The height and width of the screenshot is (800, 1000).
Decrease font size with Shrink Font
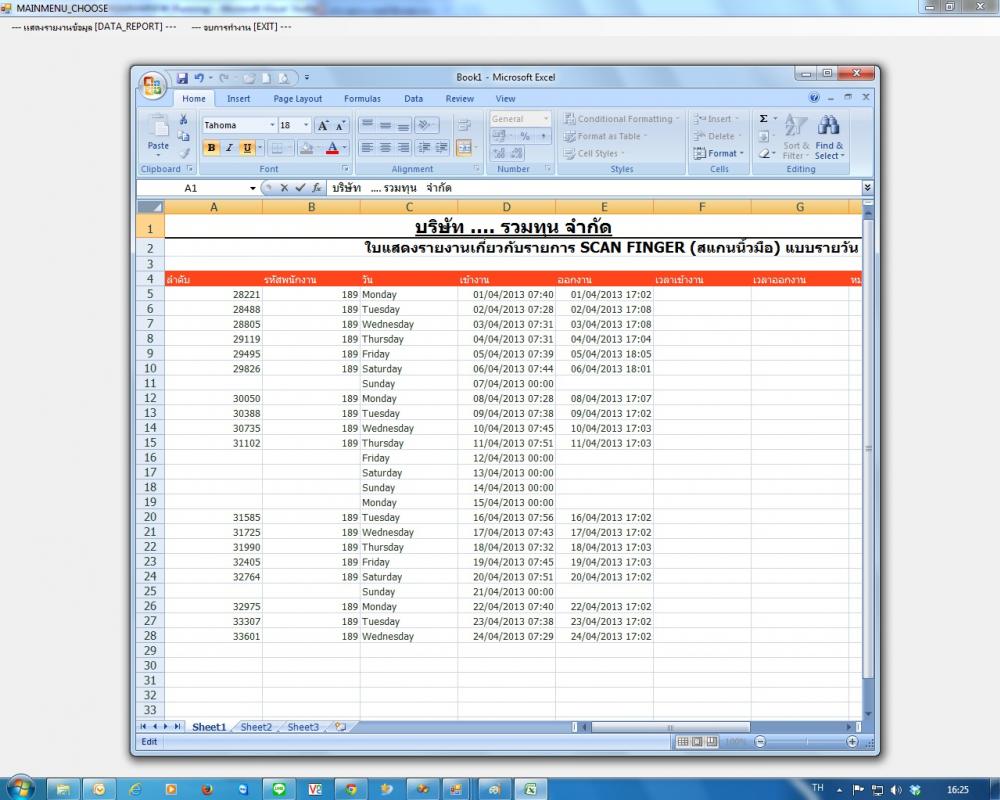click(x=341, y=126)
